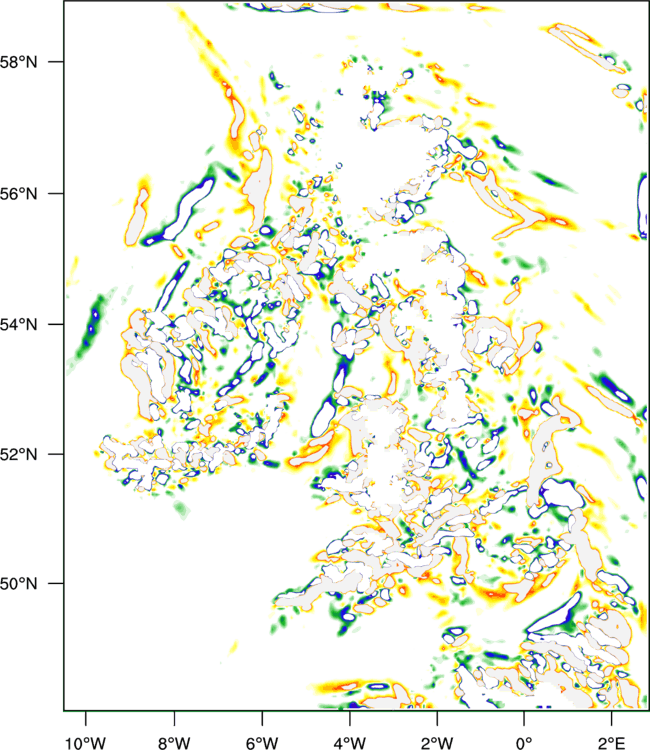Click the 2°W longitude label
The width and height of the screenshot is (650, 750).
[437, 743]
